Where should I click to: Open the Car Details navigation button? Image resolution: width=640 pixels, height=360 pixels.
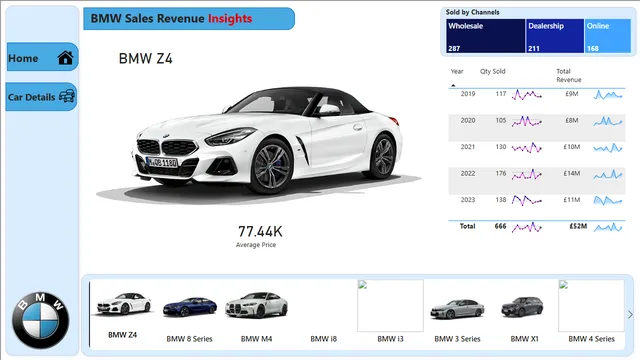click(x=41, y=97)
